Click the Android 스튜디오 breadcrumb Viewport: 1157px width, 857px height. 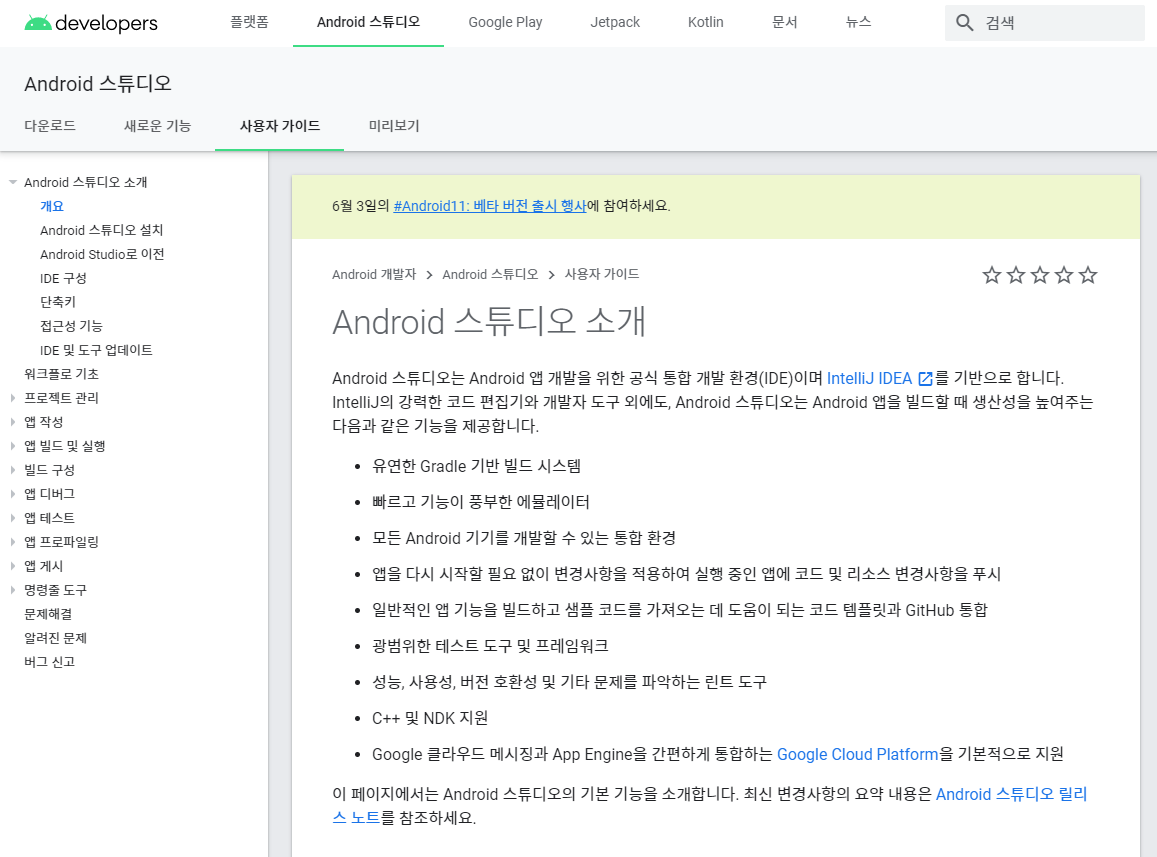pos(490,275)
